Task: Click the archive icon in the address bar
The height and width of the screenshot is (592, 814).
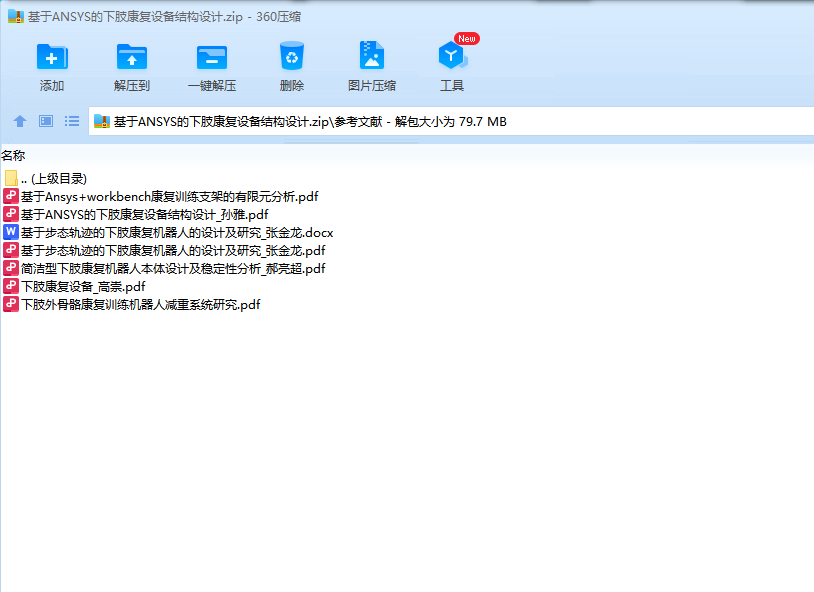Action: tap(102, 122)
